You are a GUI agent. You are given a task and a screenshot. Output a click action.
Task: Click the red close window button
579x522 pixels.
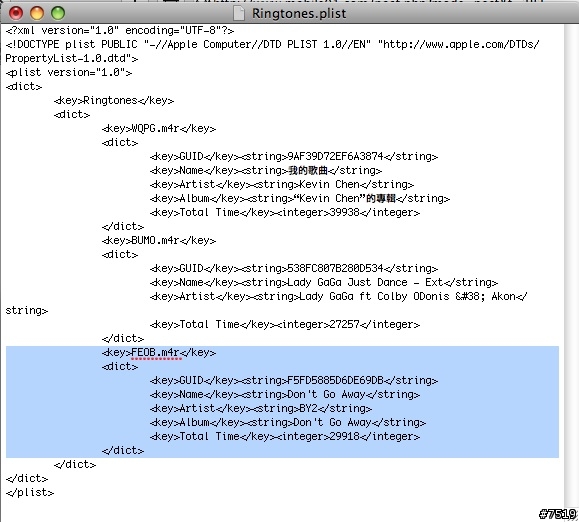16,13
